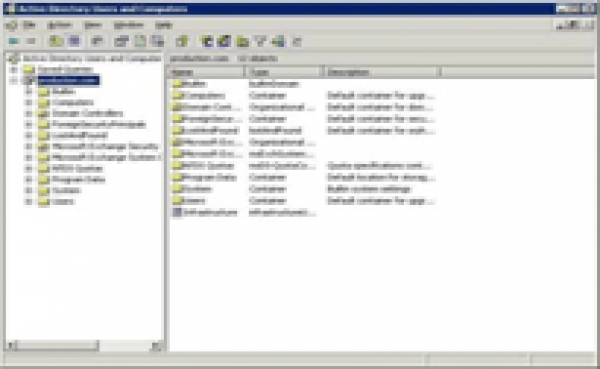Click the funnel Filter options icon
The width and height of the screenshot is (600, 369).
[x=261, y=41]
